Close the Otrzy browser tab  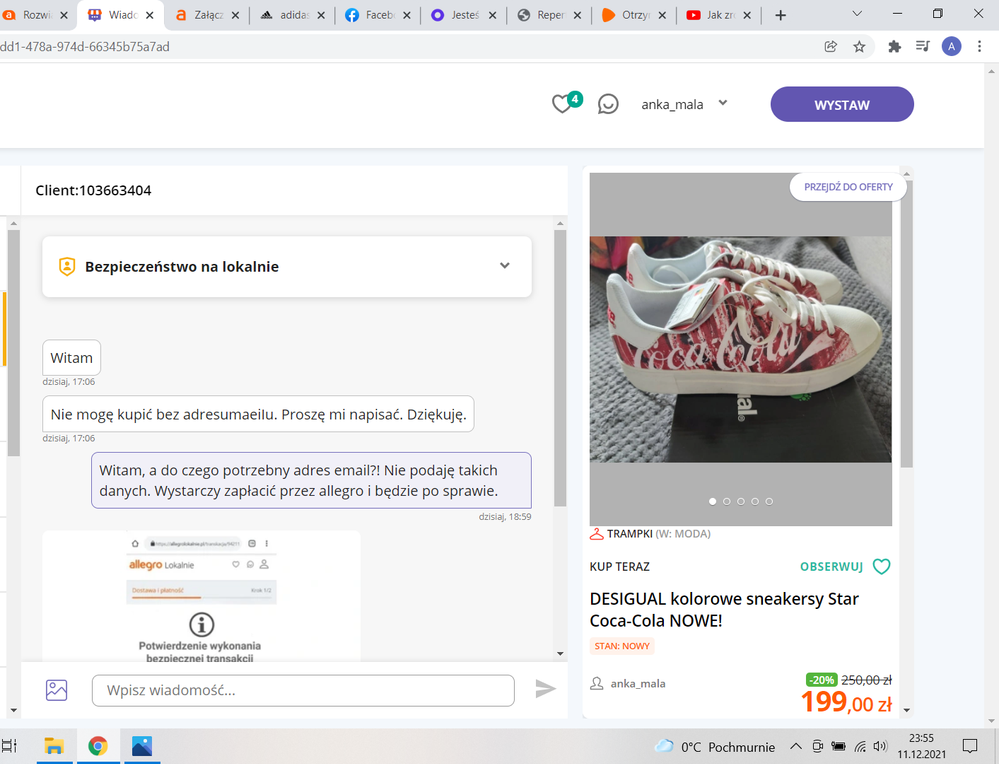point(662,15)
